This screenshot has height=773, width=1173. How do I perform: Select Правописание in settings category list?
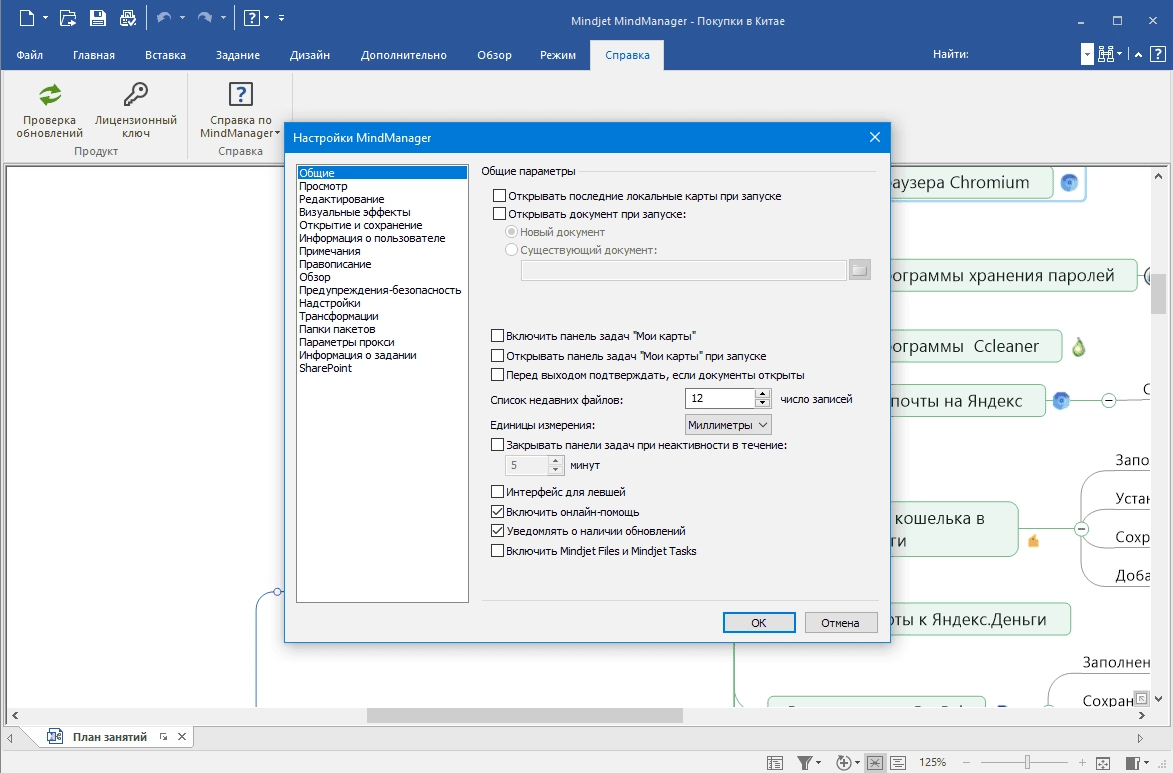coord(335,264)
